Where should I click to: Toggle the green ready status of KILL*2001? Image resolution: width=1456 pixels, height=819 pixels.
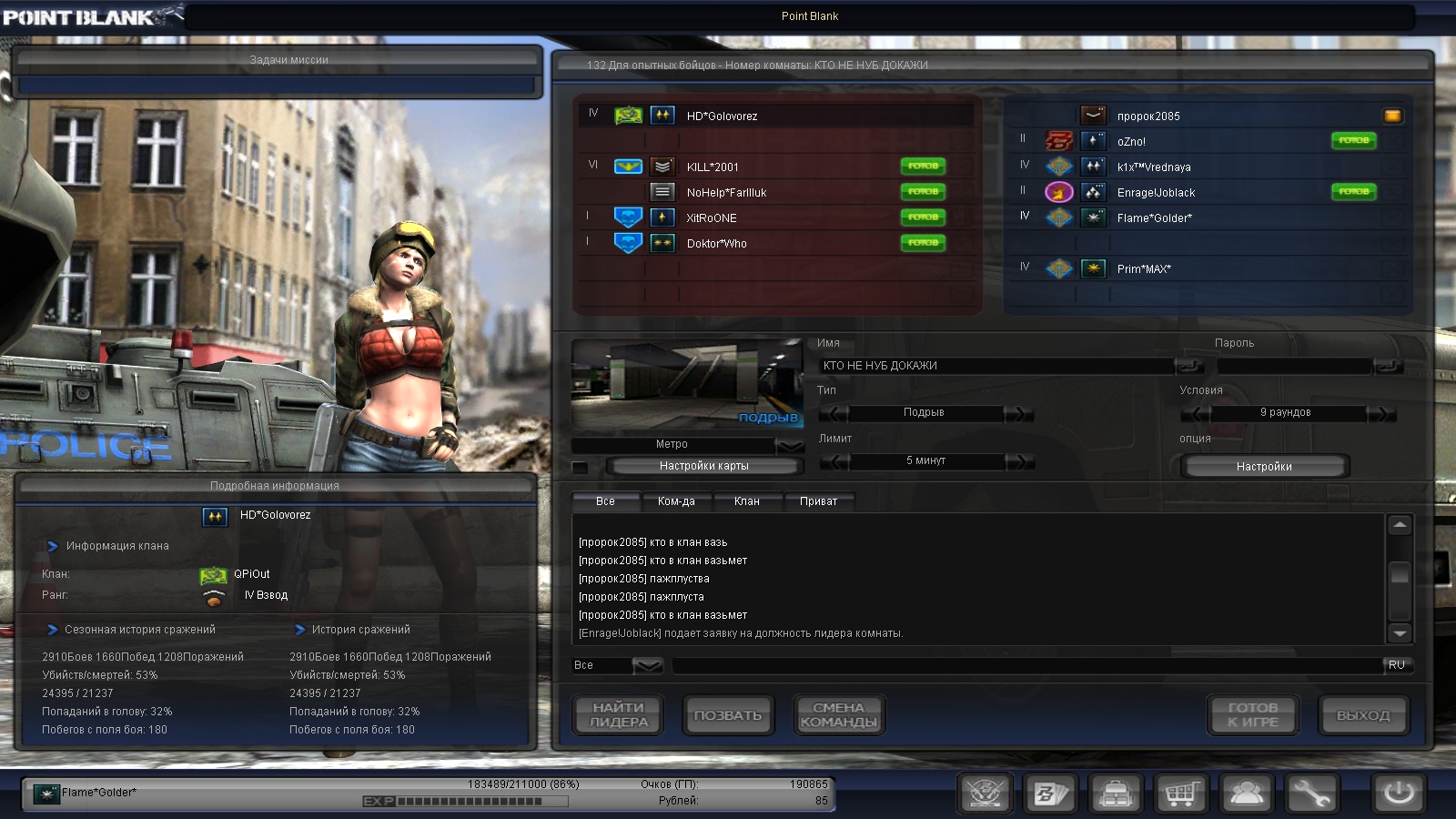923,166
